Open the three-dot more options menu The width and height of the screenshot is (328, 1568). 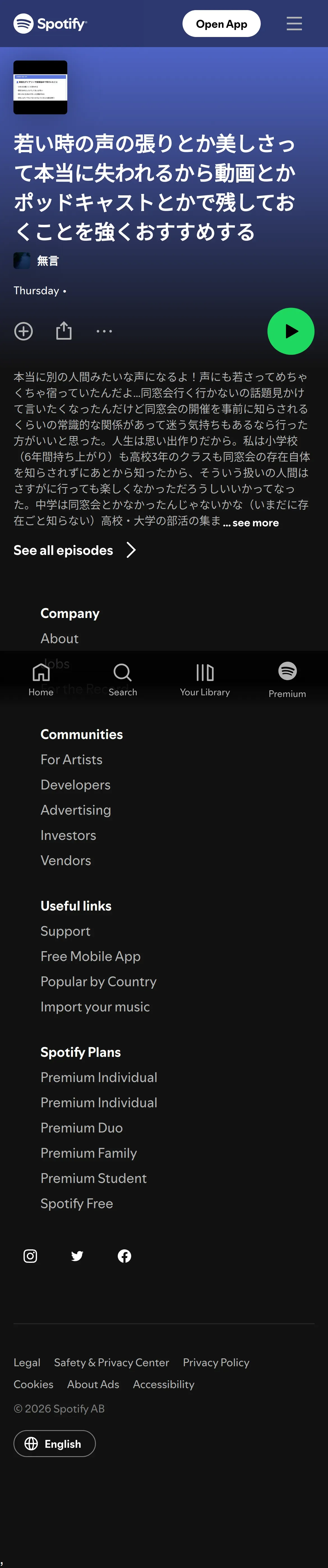tap(104, 331)
